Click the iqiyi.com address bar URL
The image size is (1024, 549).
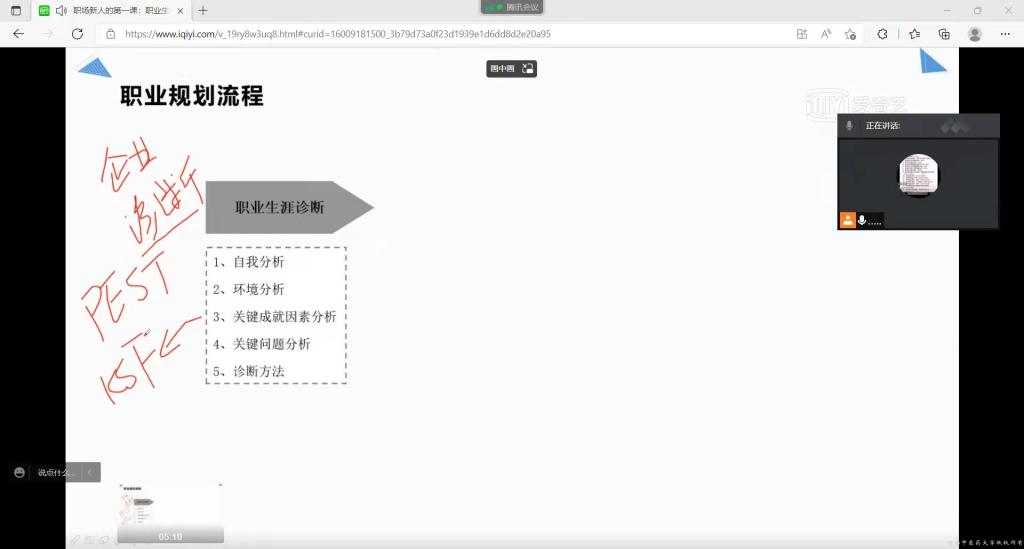pos(337,33)
